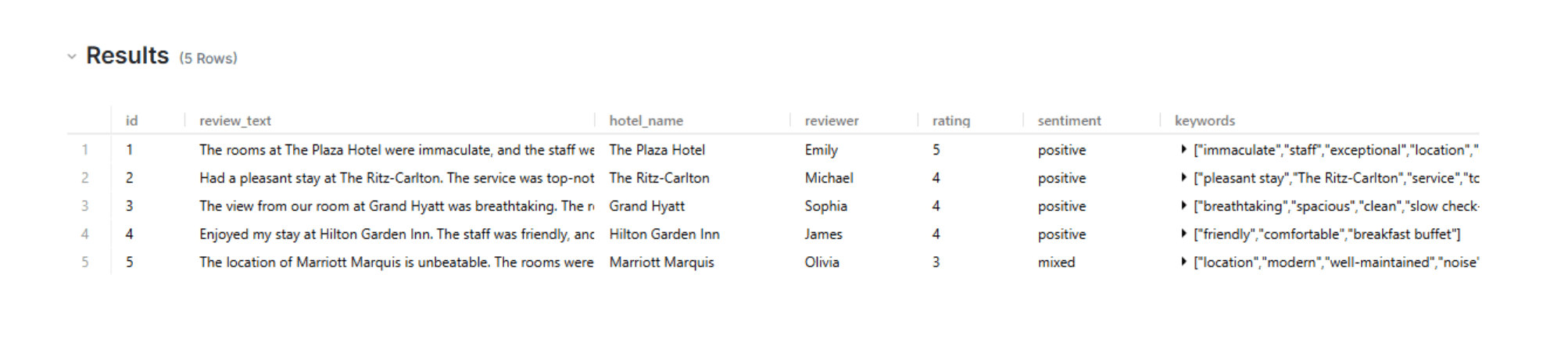Select the rating column header
The image size is (1568, 339).
coord(950,120)
